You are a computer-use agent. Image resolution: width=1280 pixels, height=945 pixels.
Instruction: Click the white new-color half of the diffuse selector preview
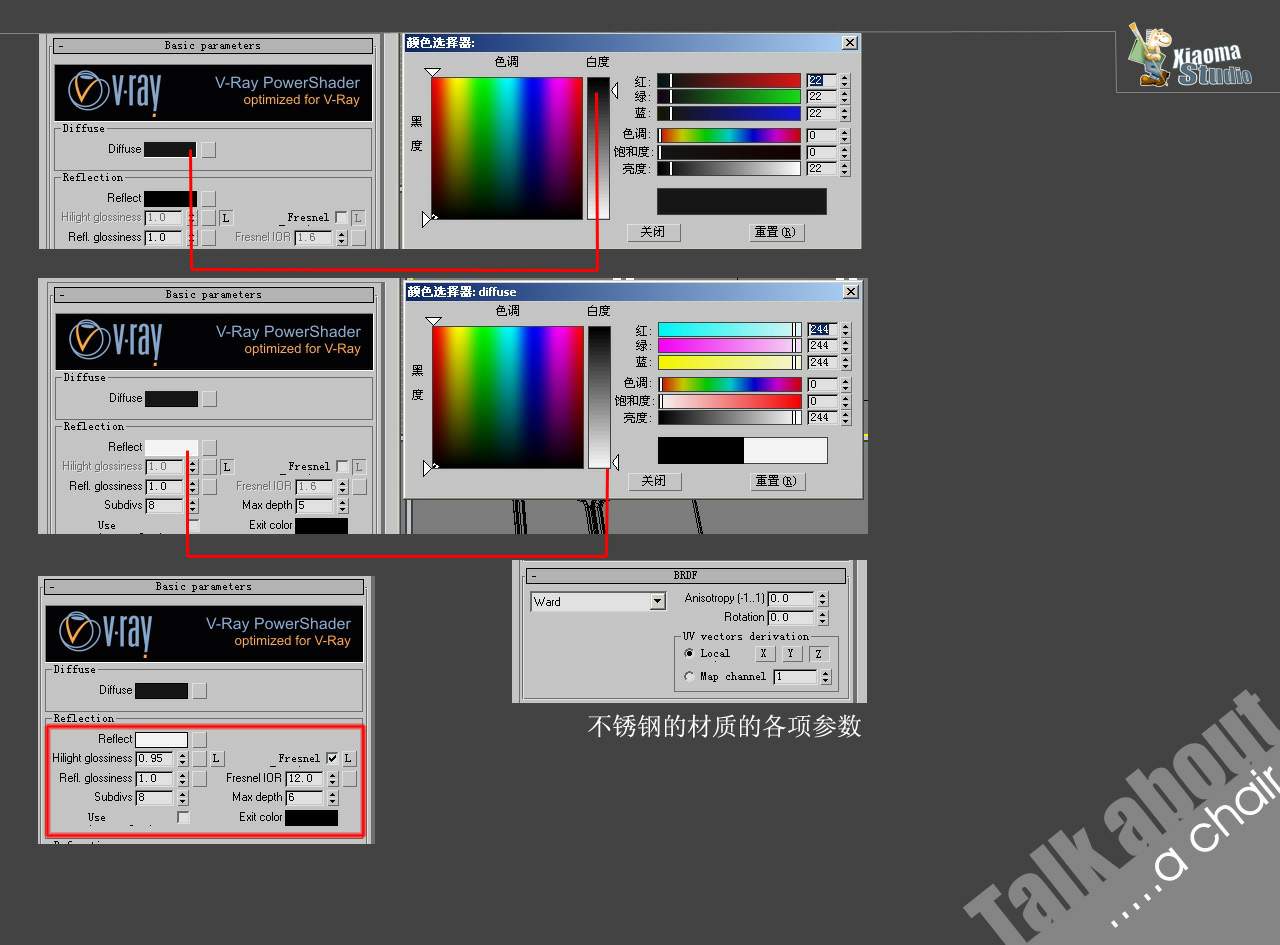(x=785, y=450)
